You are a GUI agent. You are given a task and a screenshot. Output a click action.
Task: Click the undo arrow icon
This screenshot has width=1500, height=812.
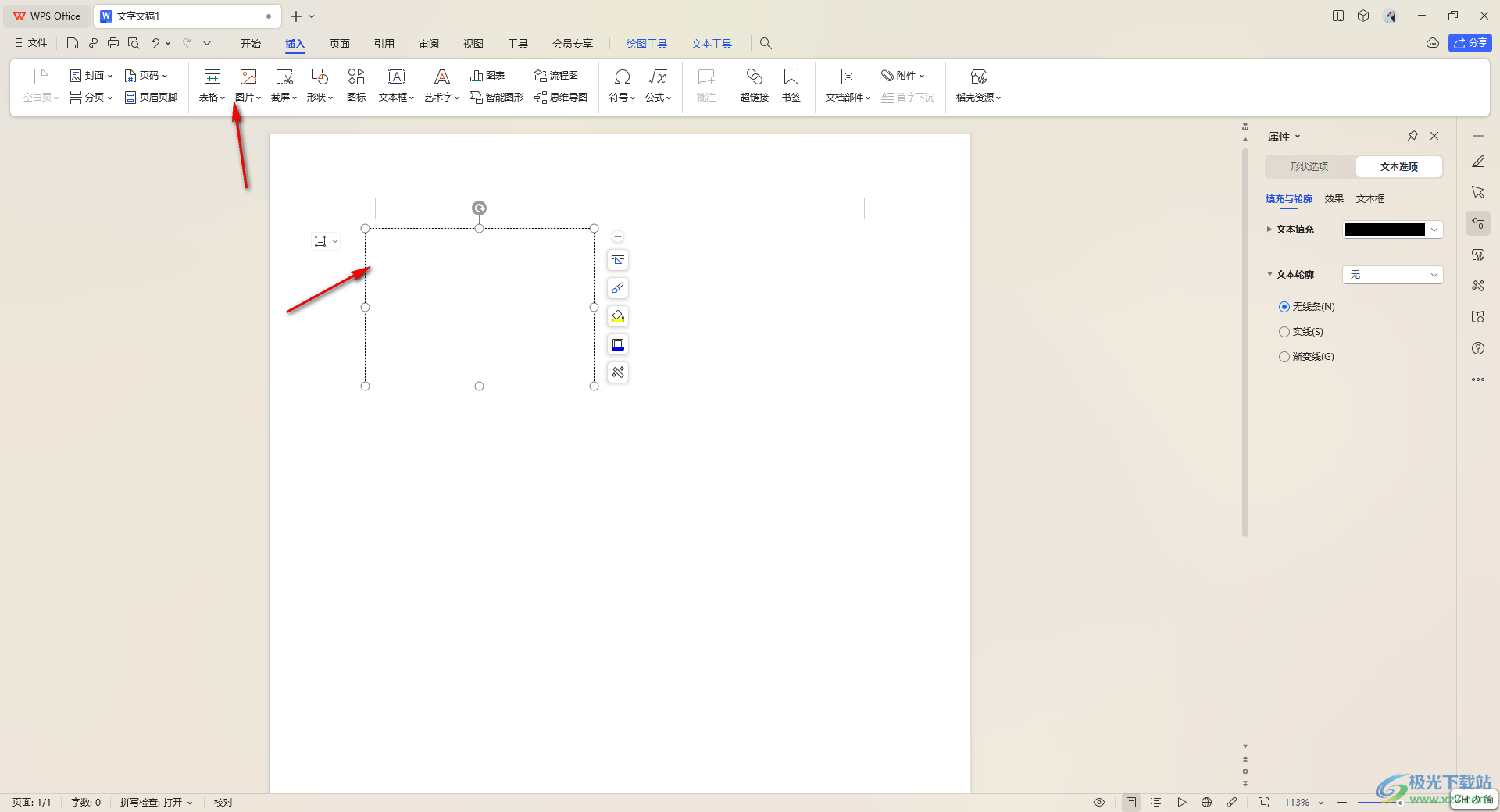[x=155, y=43]
